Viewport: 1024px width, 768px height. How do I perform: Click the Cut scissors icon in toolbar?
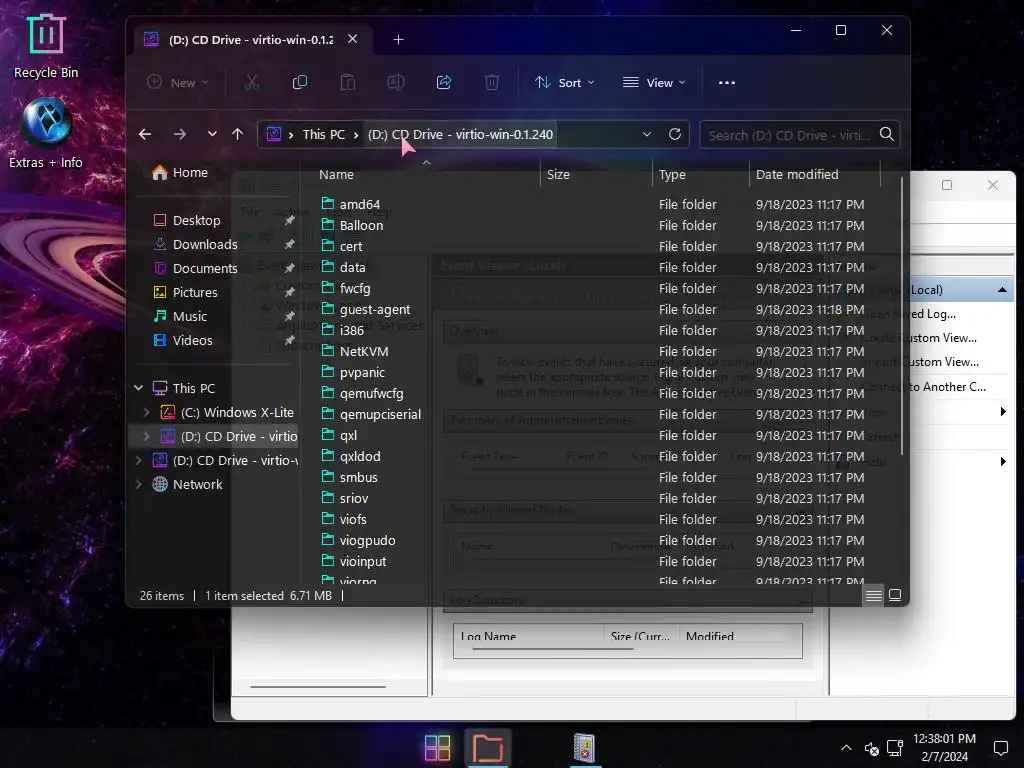click(251, 82)
